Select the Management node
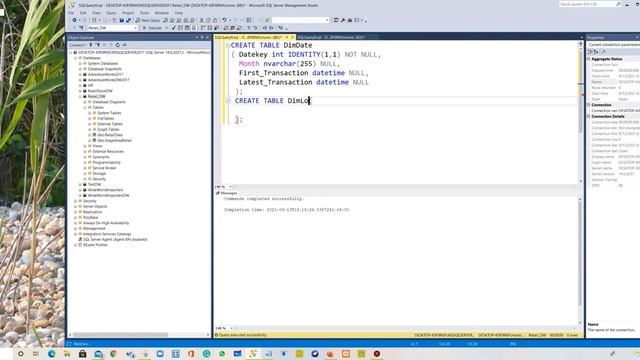The image size is (640, 360). [94, 229]
